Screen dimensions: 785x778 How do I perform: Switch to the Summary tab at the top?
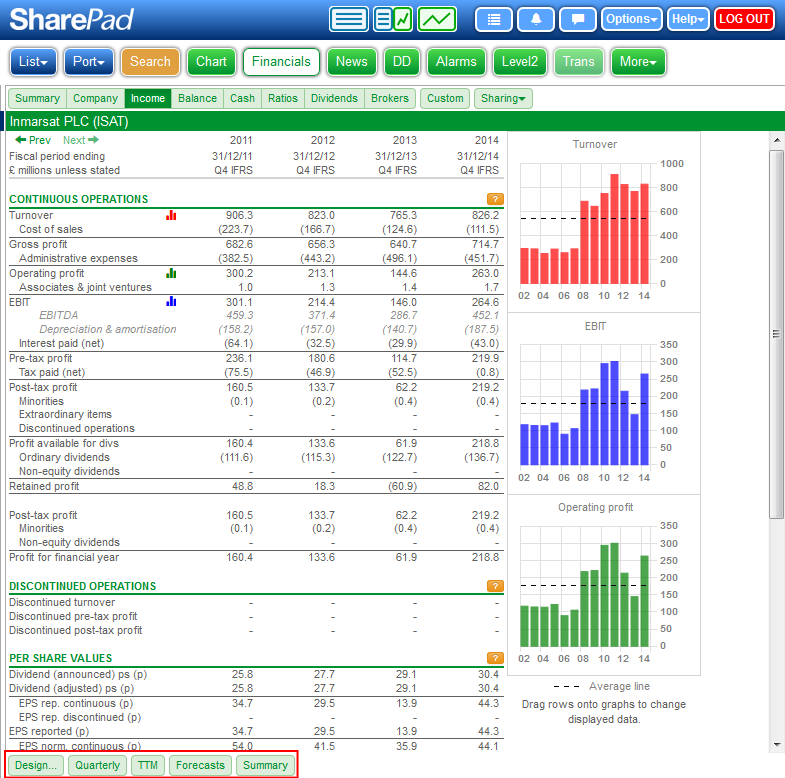[37, 98]
